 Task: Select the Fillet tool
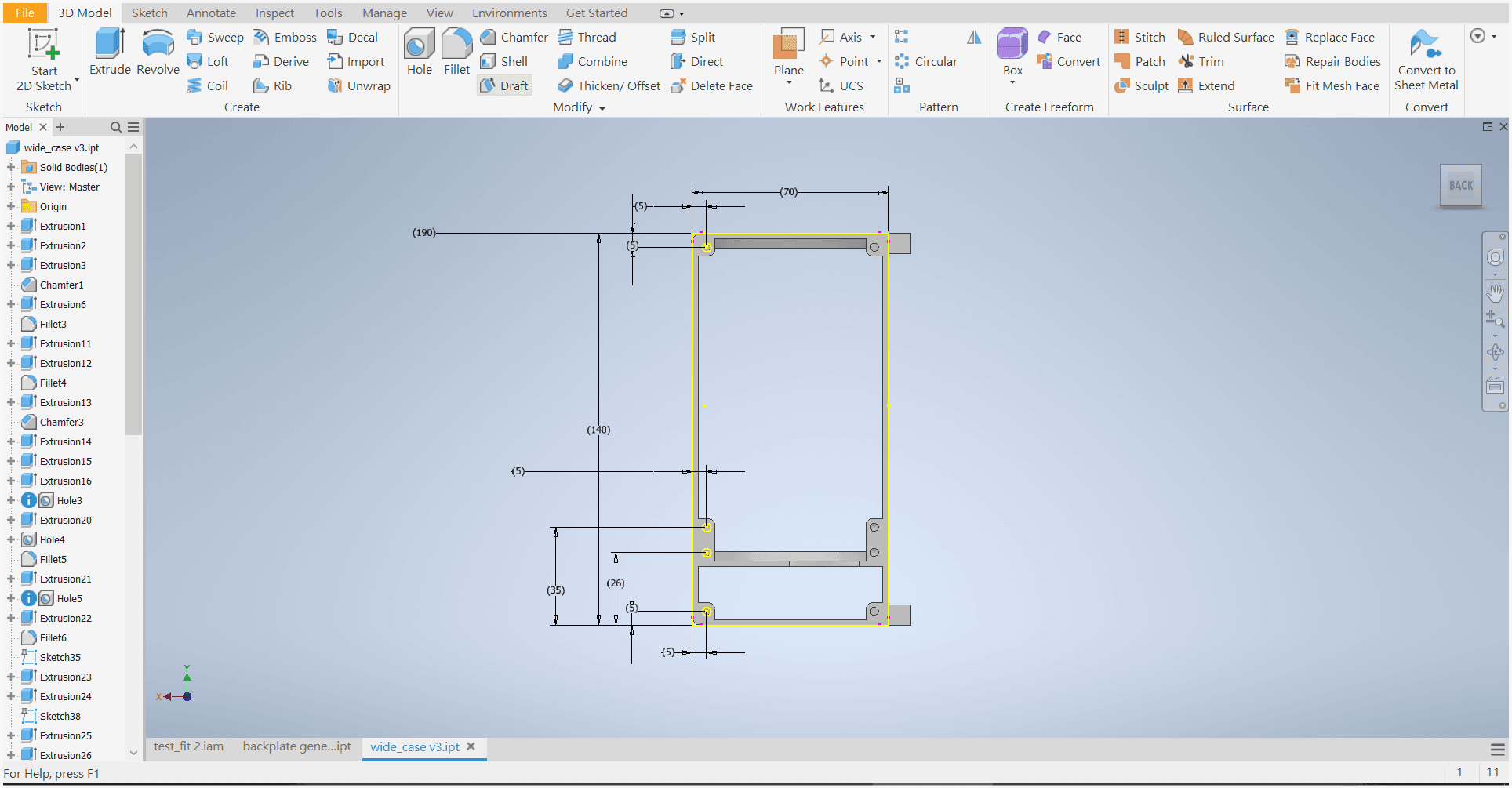tap(456, 51)
